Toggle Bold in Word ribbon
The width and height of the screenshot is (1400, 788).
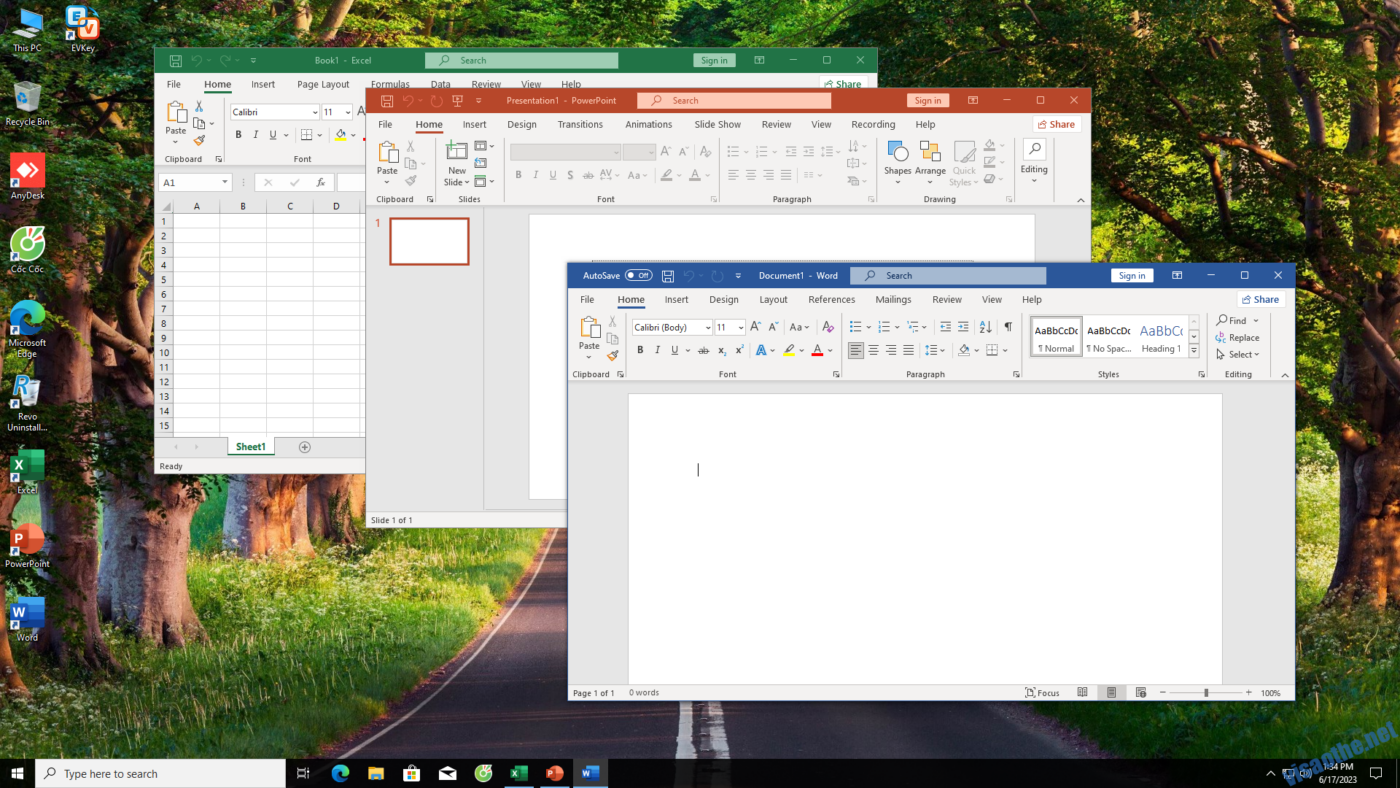(x=640, y=350)
